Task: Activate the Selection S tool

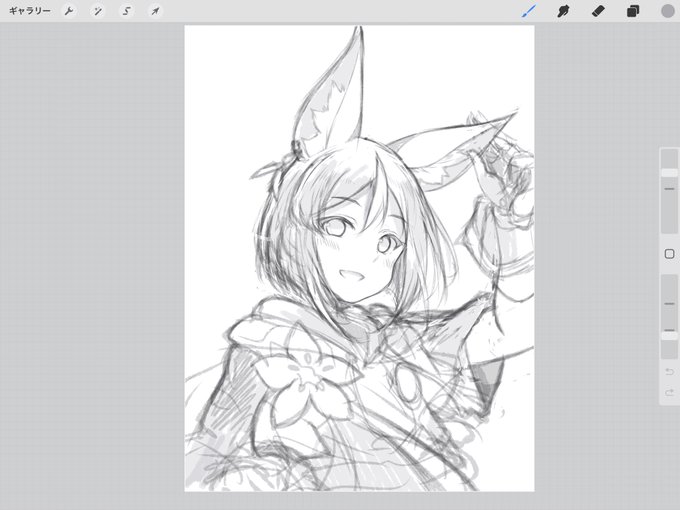Action: pyautogui.click(x=126, y=11)
